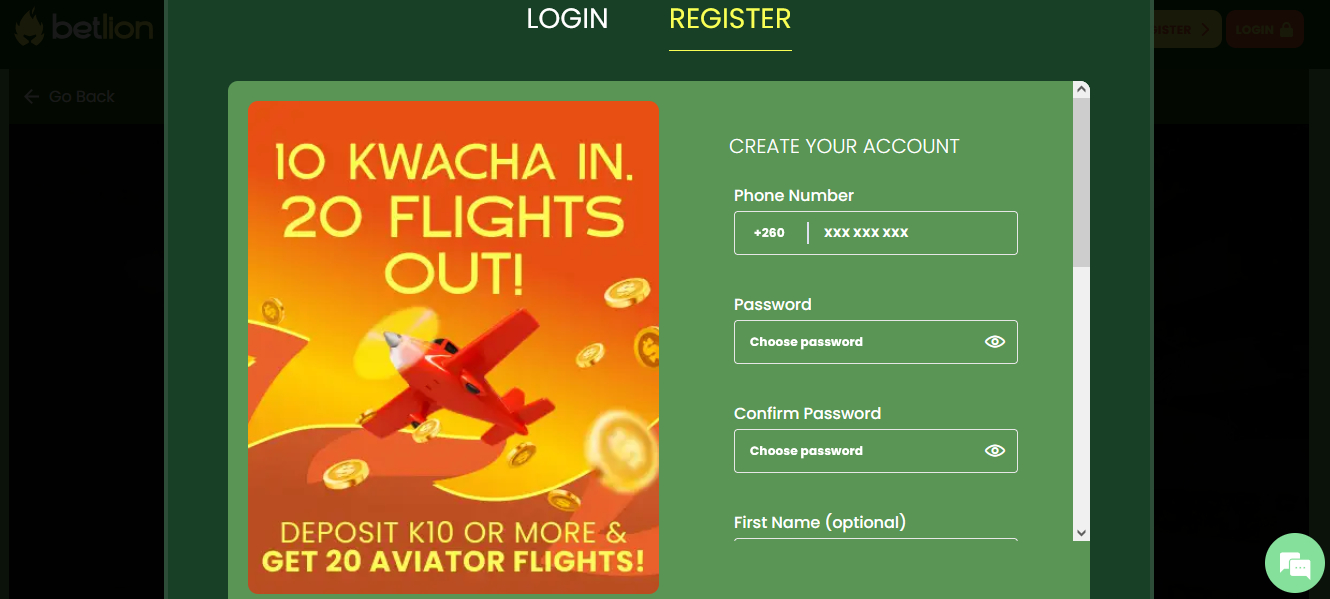The height and width of the screenshot is (599, 1330).
Task: Click the chevron arrow on the REGISTER button
Action: (x=1207, y=29)
